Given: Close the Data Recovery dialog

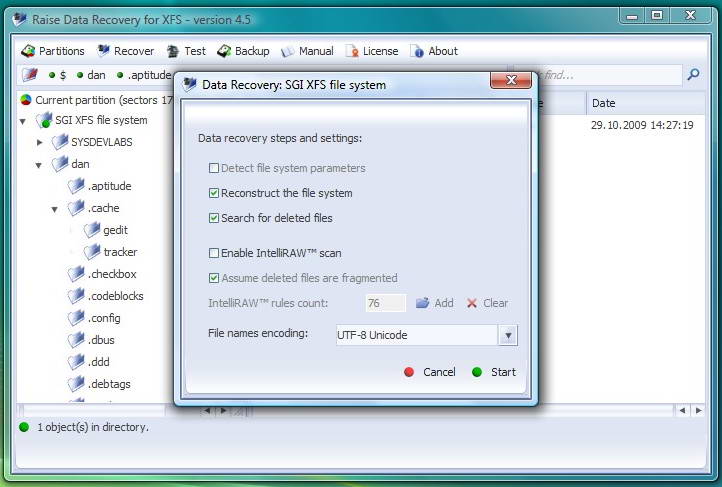Looking at the screenshot, I should coord(511,80).
